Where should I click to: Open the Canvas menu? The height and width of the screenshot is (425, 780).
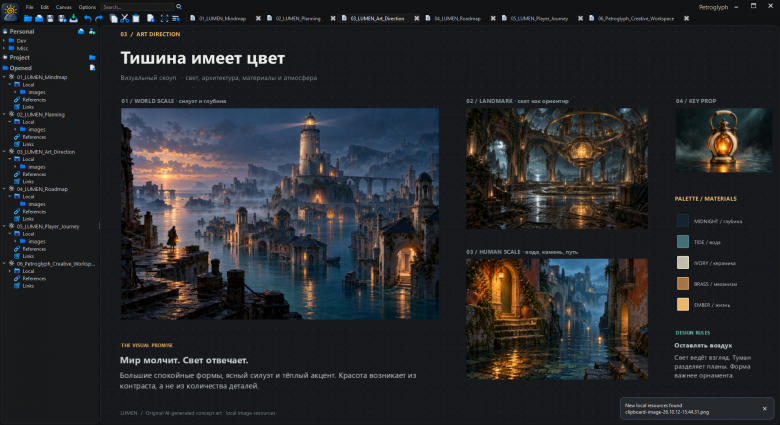coord(63,7)
